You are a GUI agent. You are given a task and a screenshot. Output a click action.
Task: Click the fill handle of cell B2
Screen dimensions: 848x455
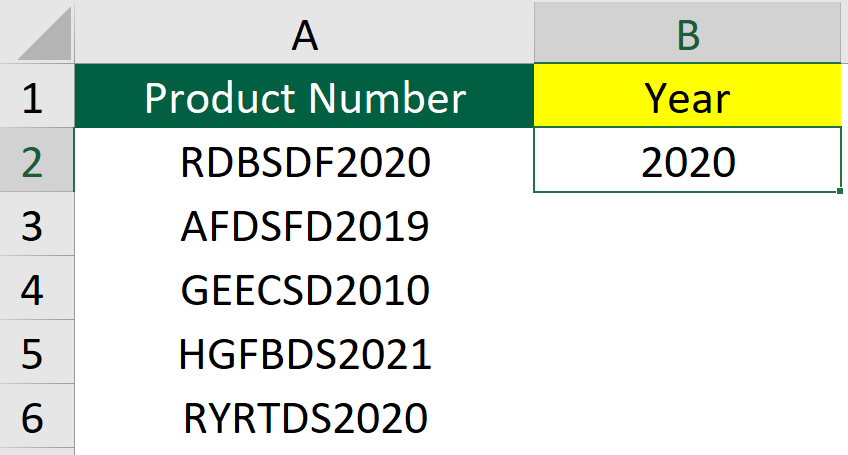pyautogui.click(x=839, y=190)
